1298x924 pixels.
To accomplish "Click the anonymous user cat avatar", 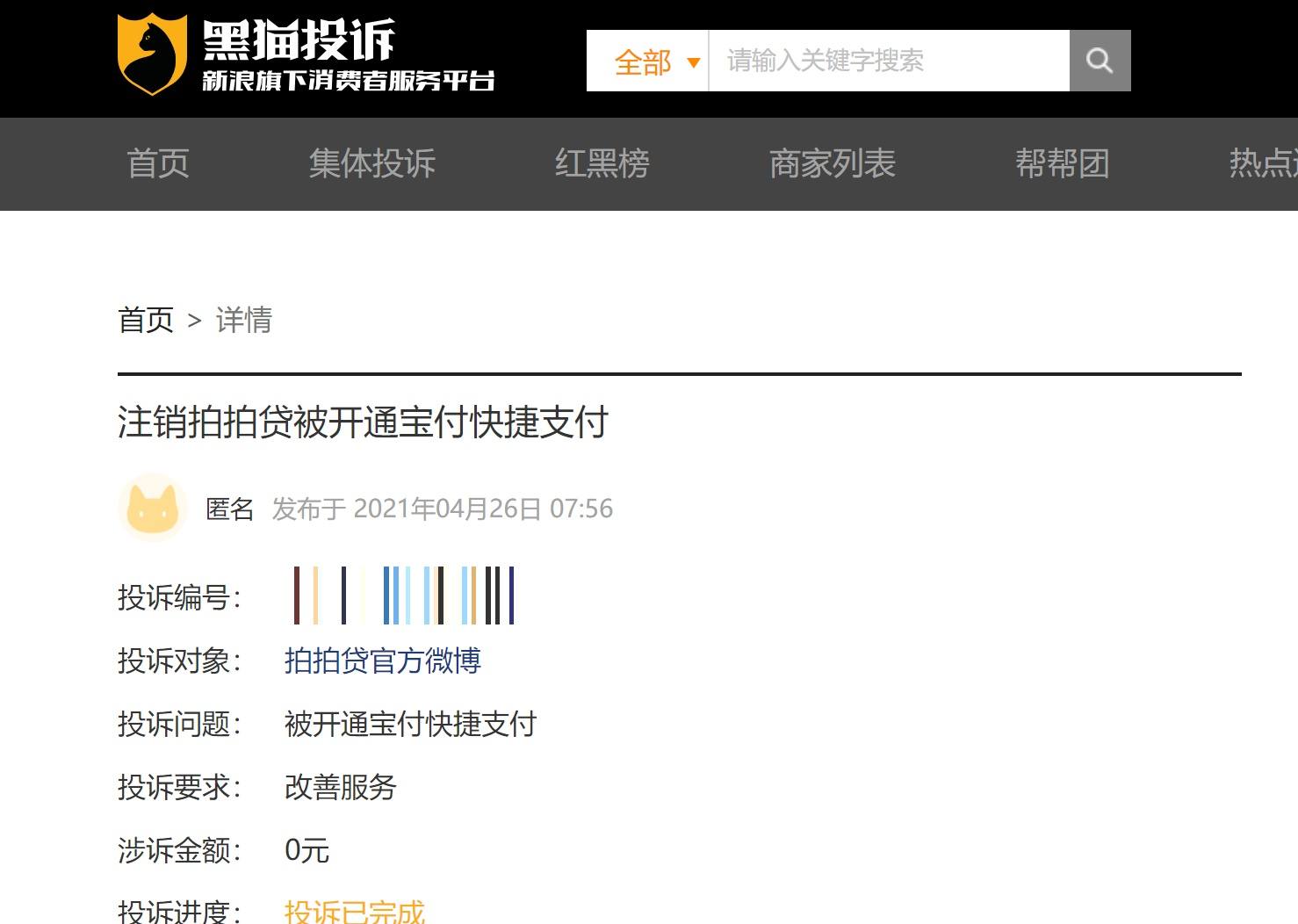I will click(x=153, y=508).
